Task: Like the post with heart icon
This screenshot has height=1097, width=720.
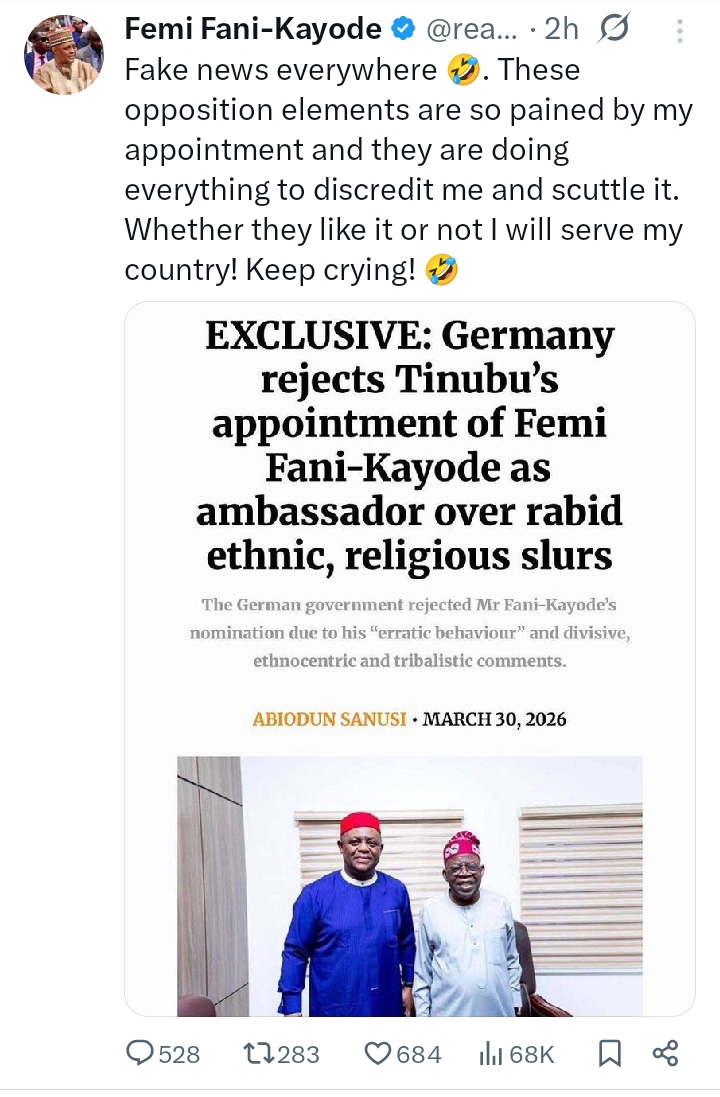Action: coord(377,1053)
